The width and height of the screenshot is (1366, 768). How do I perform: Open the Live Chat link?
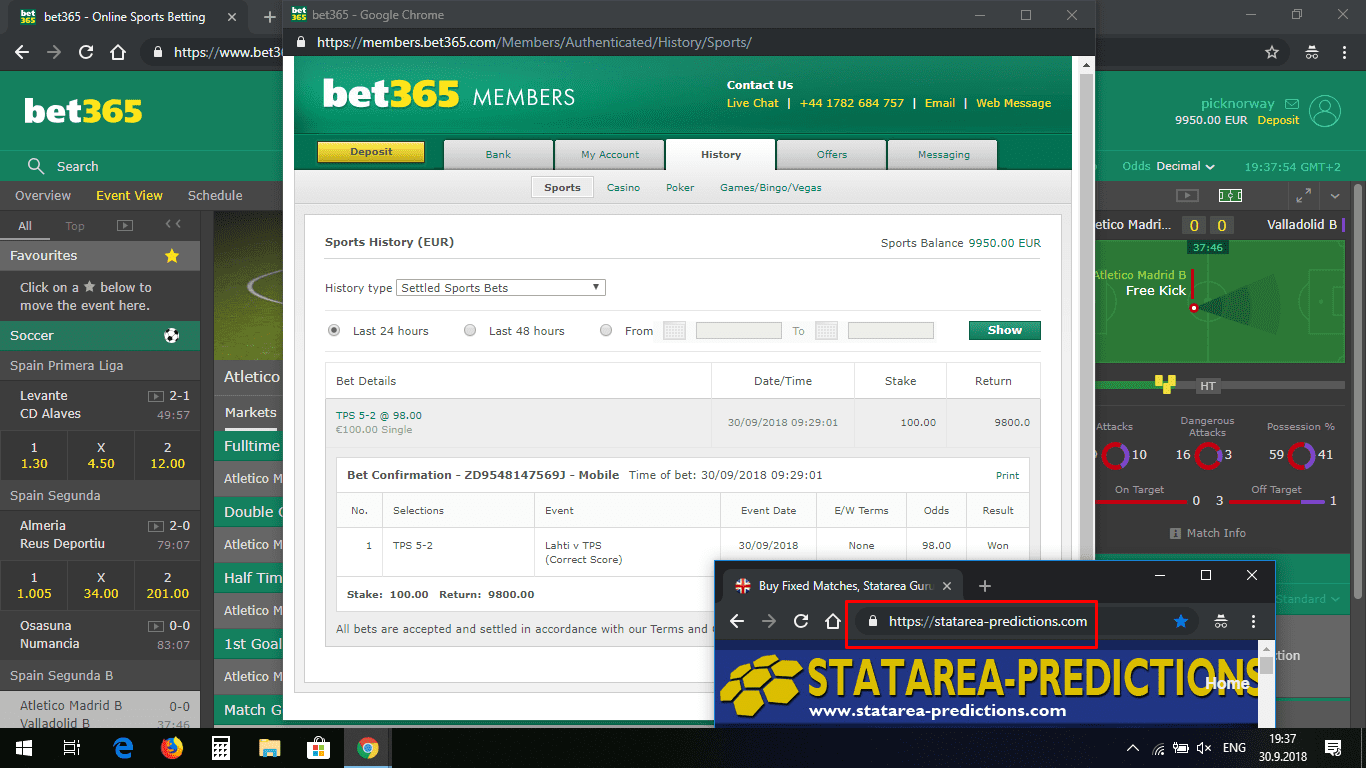pyautogui.click(x=753, y=103)
